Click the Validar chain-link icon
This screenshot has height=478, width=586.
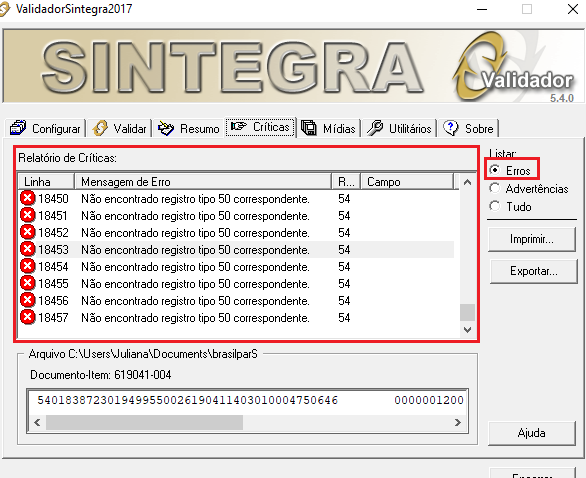click(100, 128)
